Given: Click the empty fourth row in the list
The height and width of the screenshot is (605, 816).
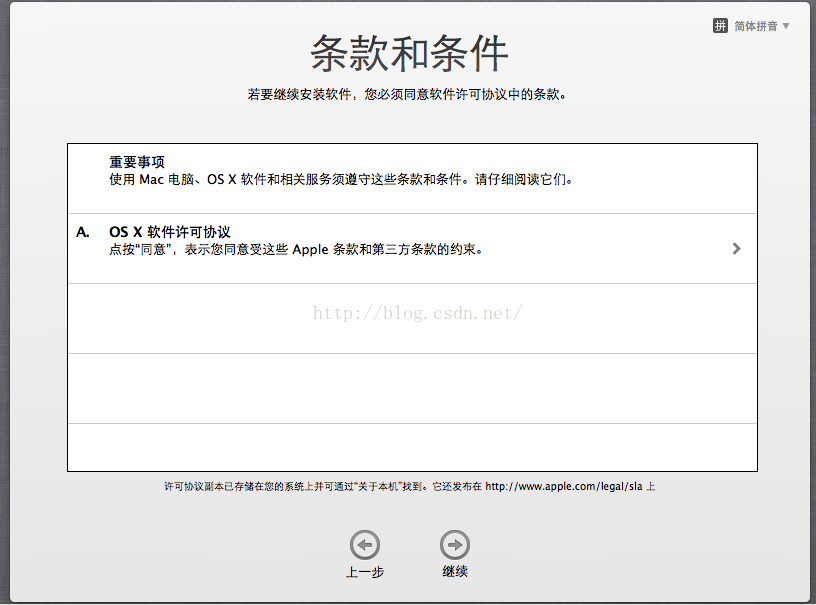Looking at the screenshot, I should click(412, 388).
